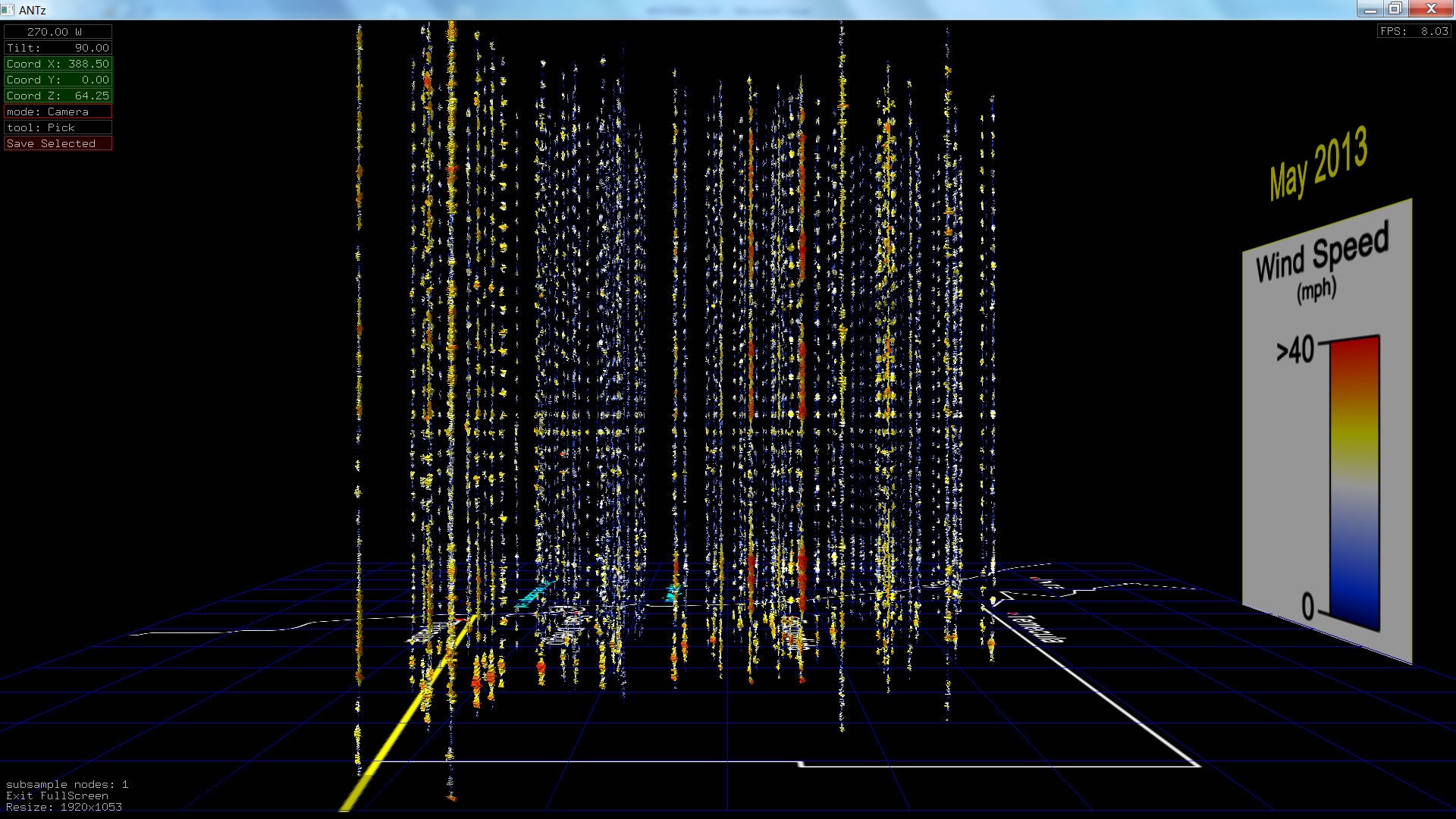Viewport: 1456px width, 819px height.
Task: Click the Exit FullScreen text
Action: coord(57,795)
